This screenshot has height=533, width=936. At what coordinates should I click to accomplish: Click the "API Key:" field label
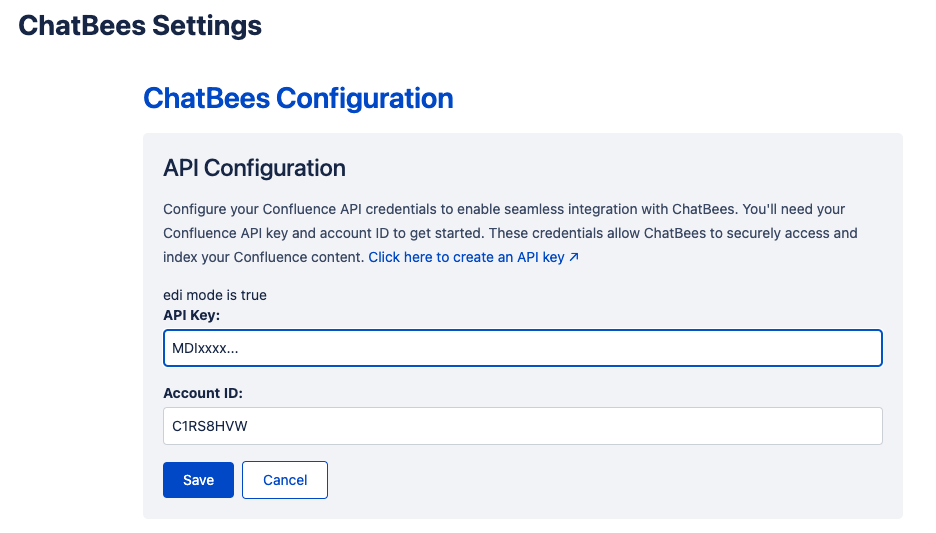[x=191, y=315]
